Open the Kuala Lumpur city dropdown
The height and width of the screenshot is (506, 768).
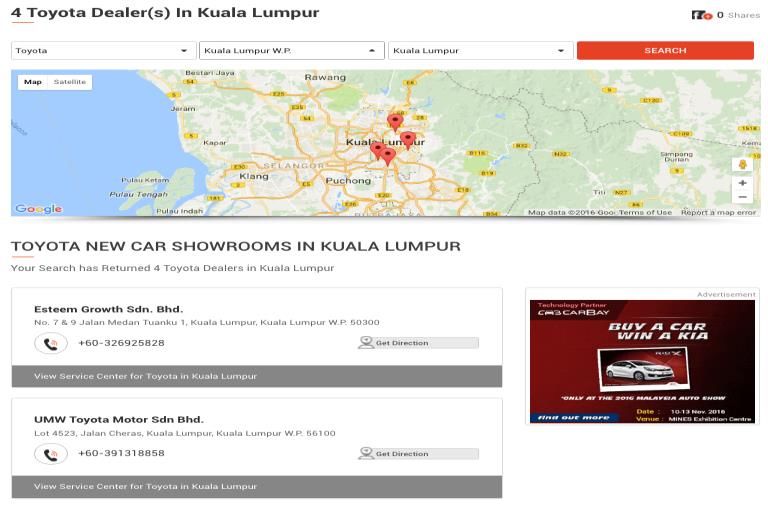click(480, 50)
